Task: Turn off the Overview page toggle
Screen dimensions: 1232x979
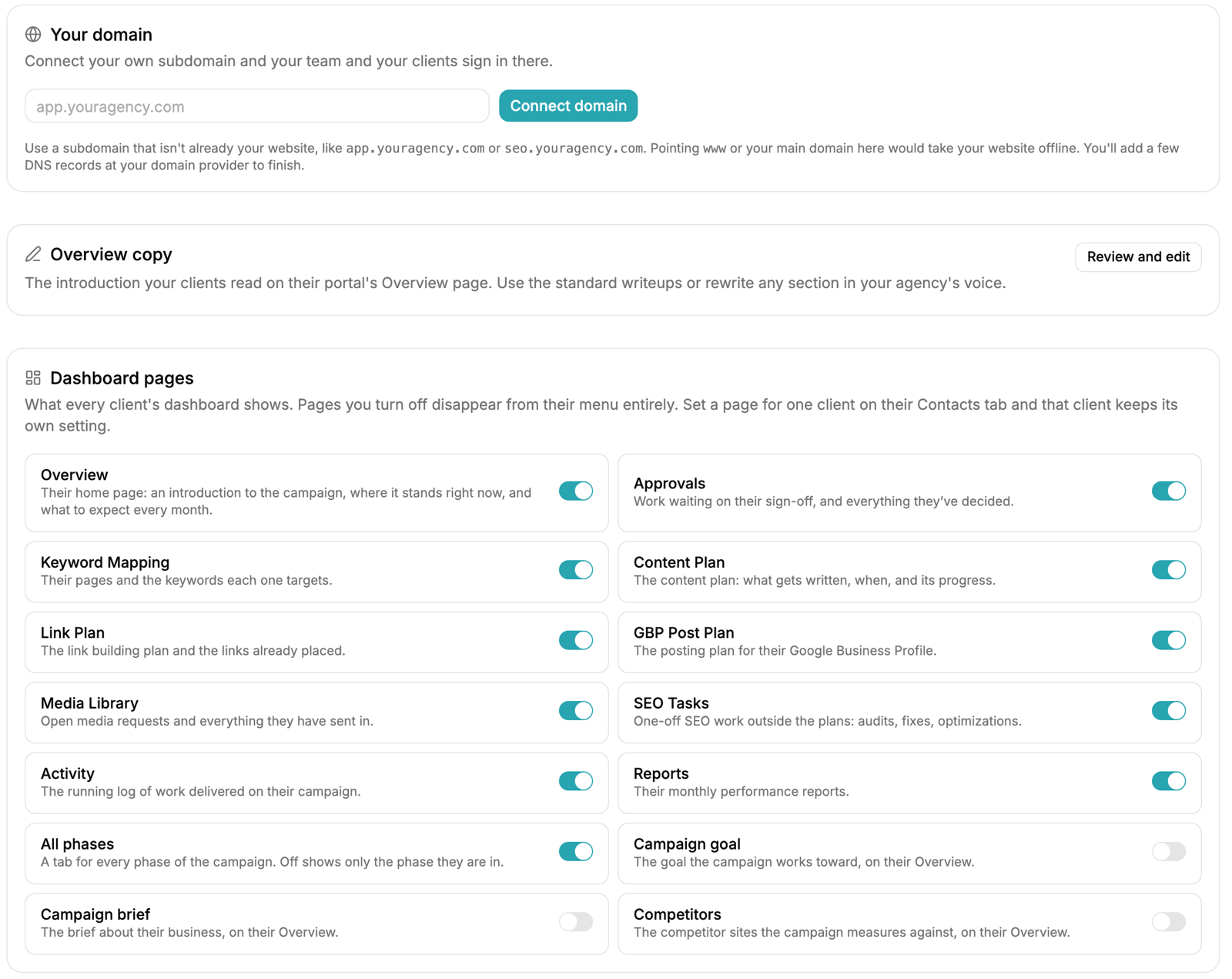Action: [575, 491]
